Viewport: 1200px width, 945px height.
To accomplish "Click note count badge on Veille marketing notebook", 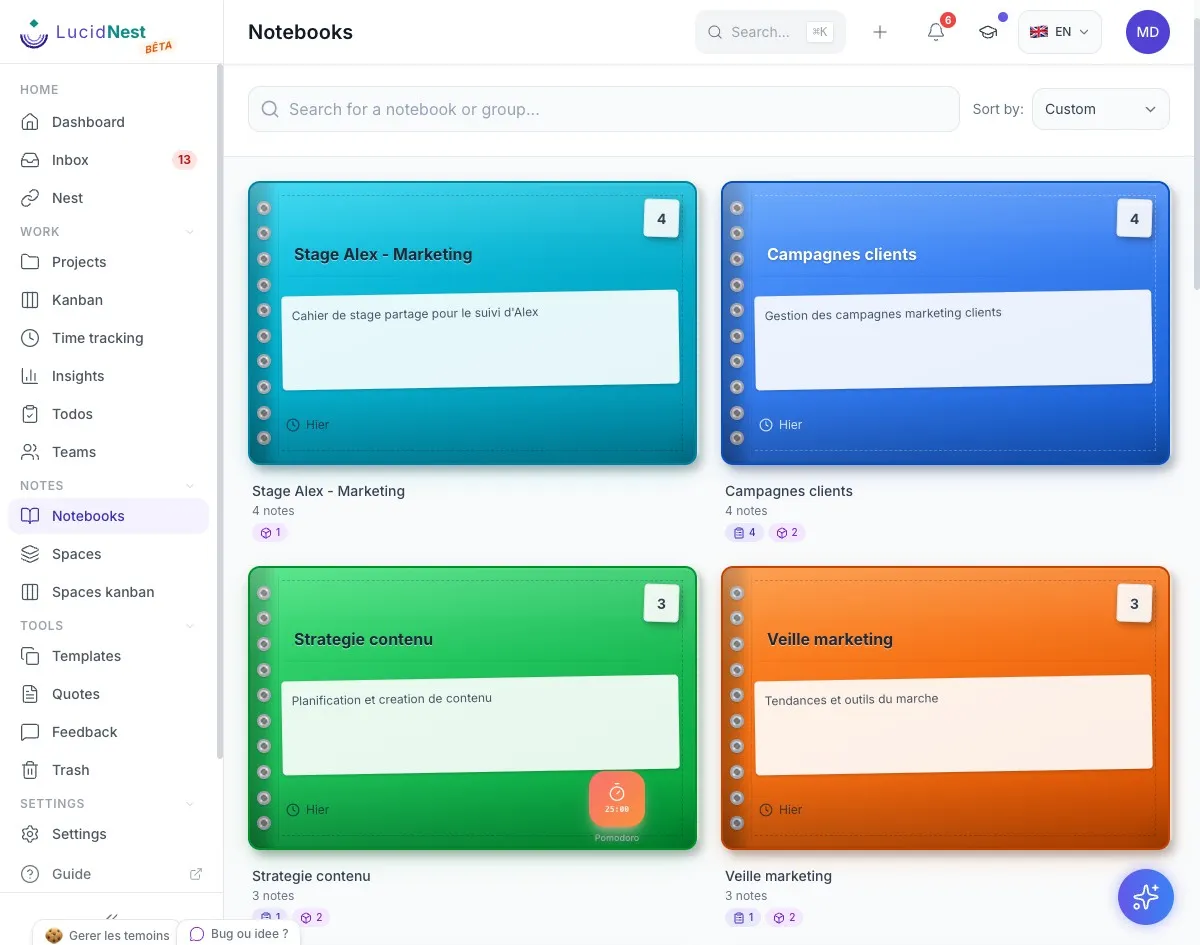I will pyautogui.click(x=1134, y=604).
